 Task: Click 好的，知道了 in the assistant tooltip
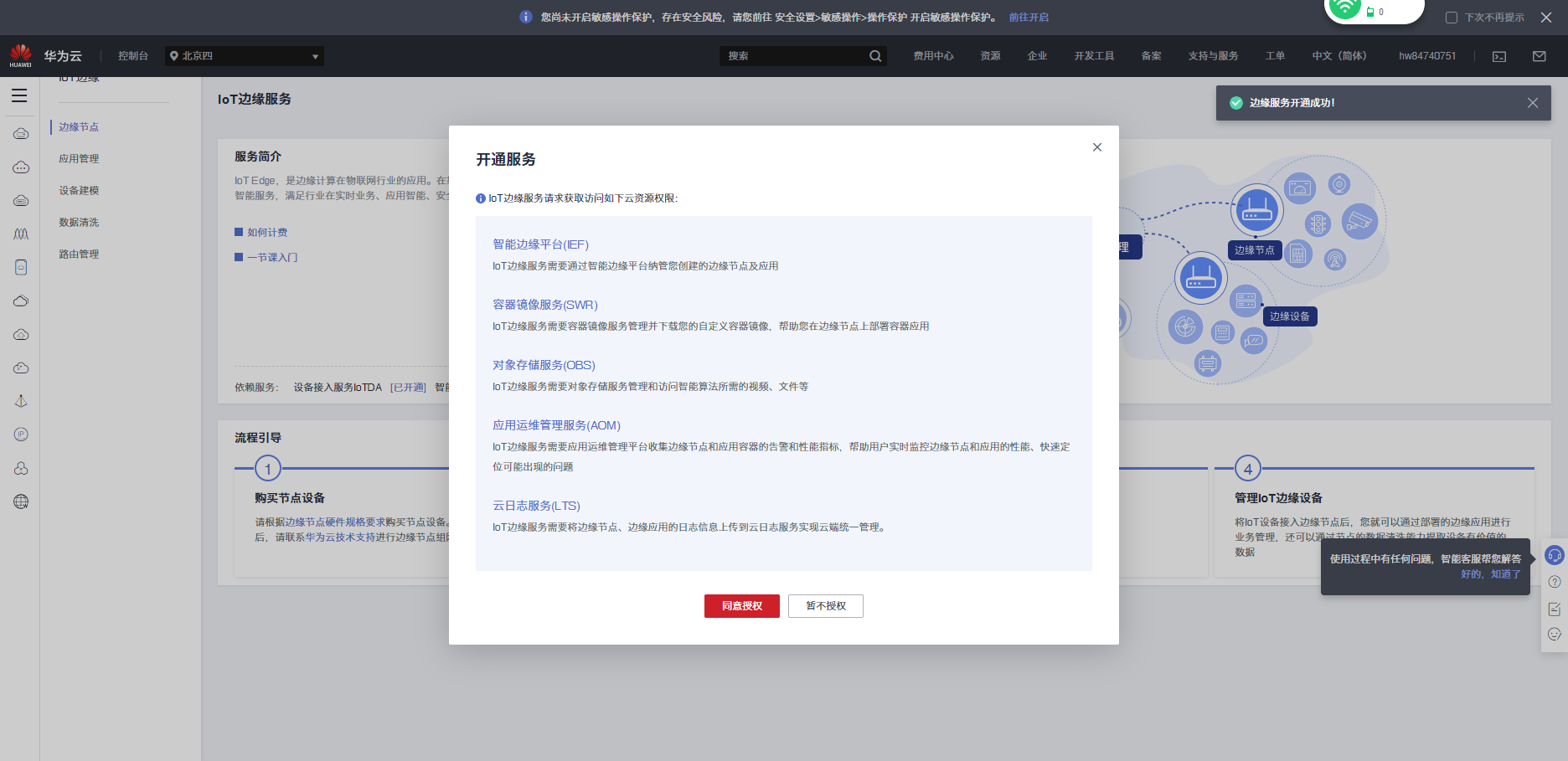click(1491, 574)
